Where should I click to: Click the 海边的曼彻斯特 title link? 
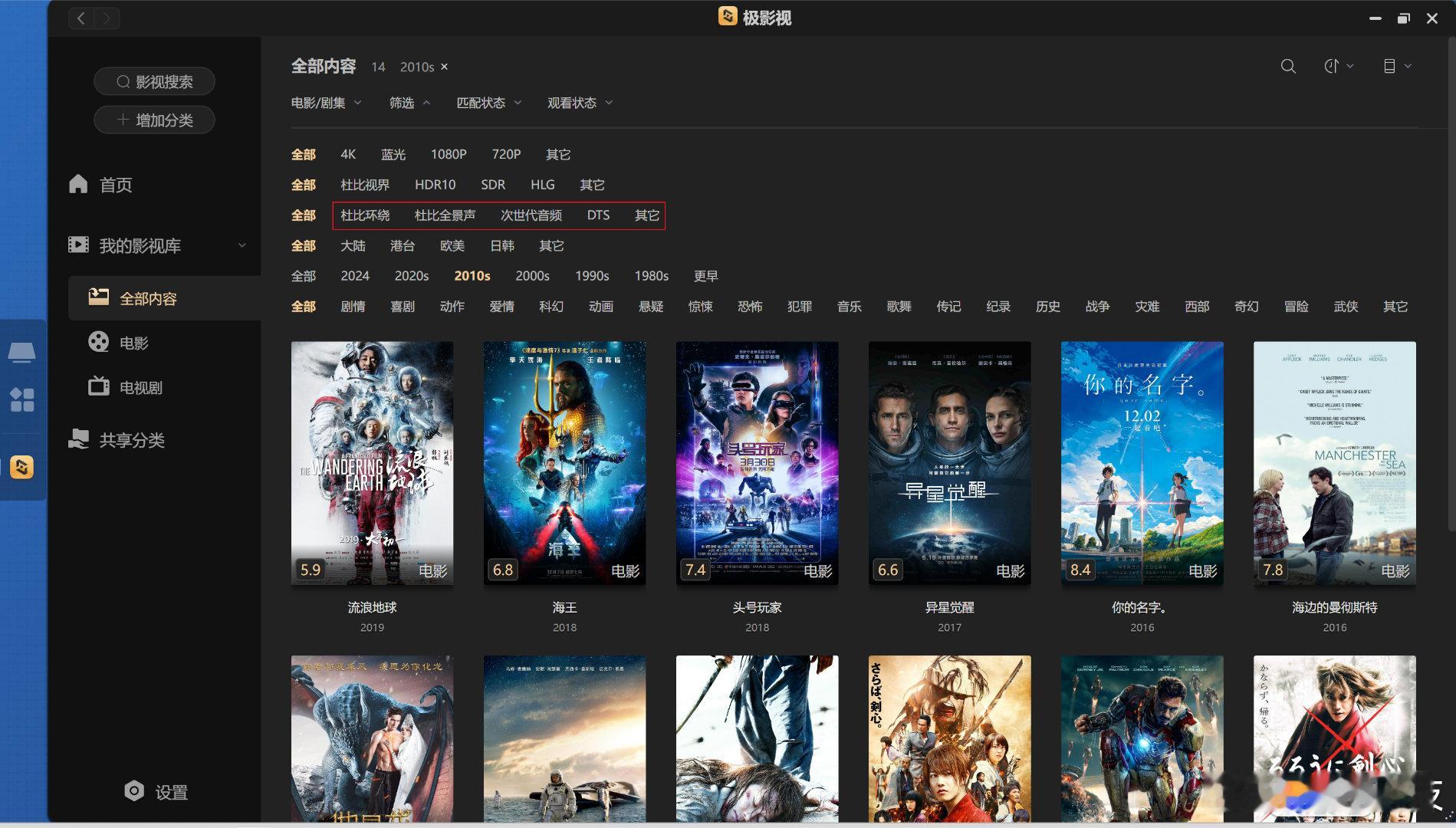(x=1334, y=607)
